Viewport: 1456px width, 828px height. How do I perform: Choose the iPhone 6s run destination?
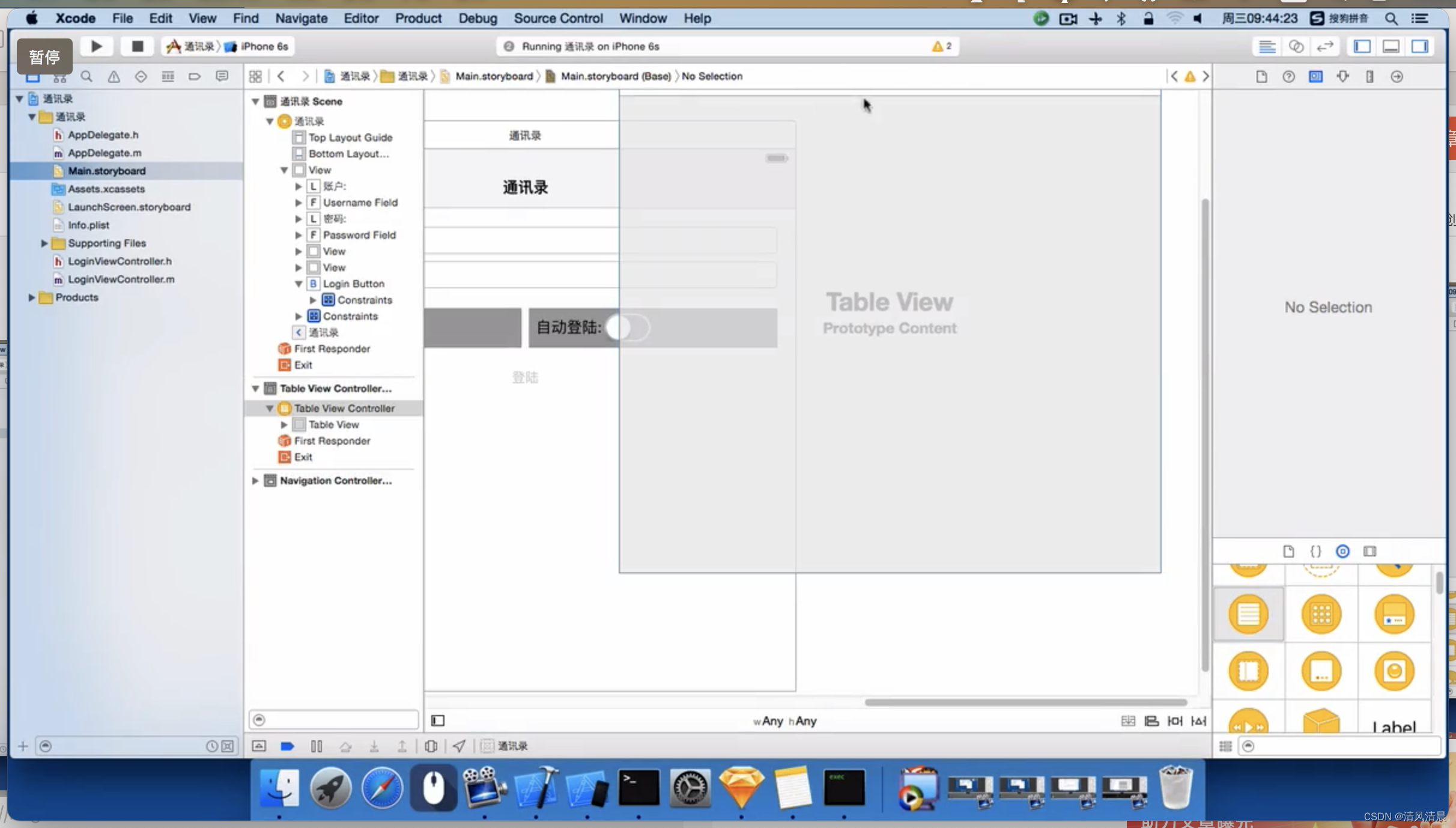pyautogui.click(x=257, y=46)
